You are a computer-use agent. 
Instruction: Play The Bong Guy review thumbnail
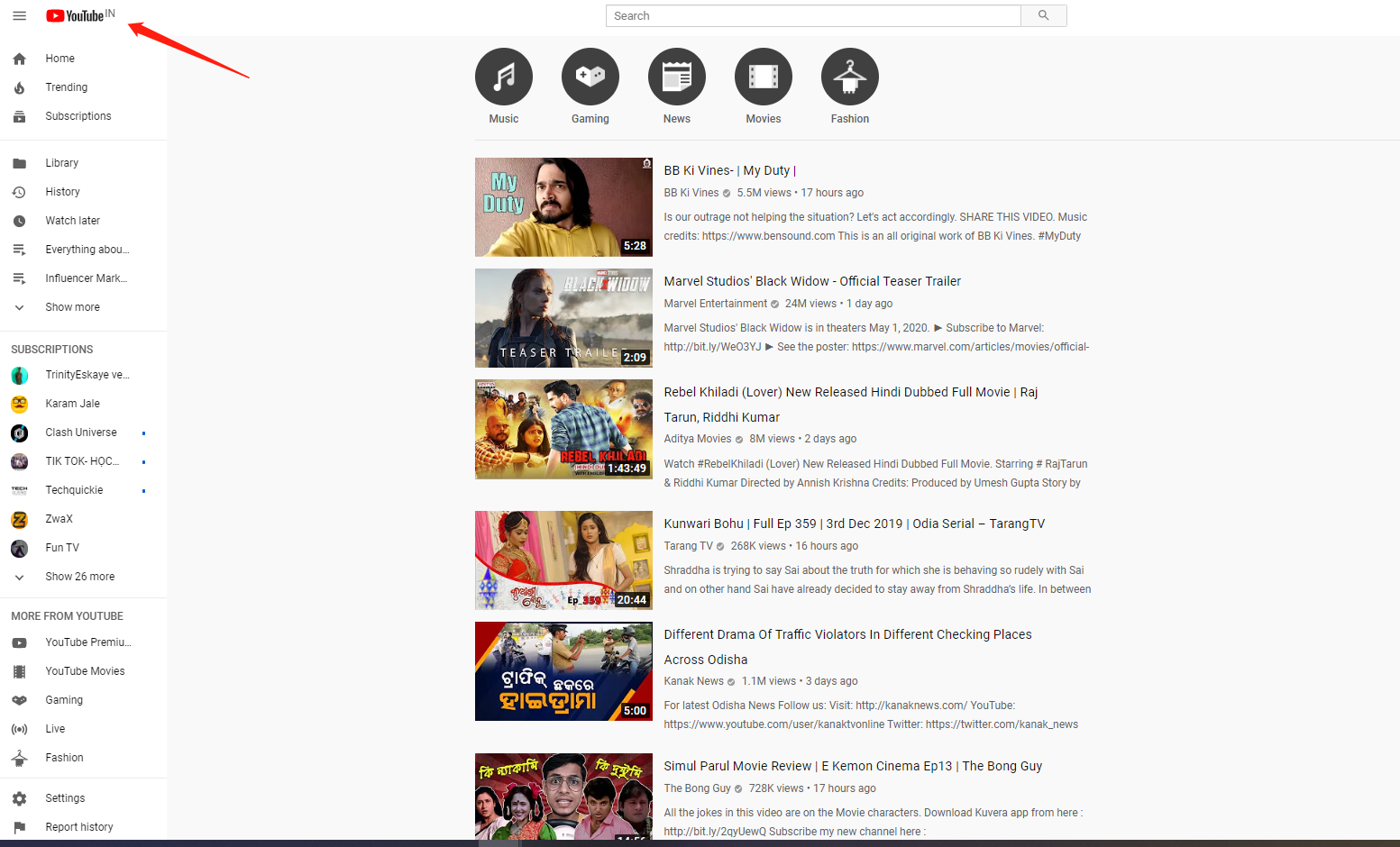coord(563,797)
